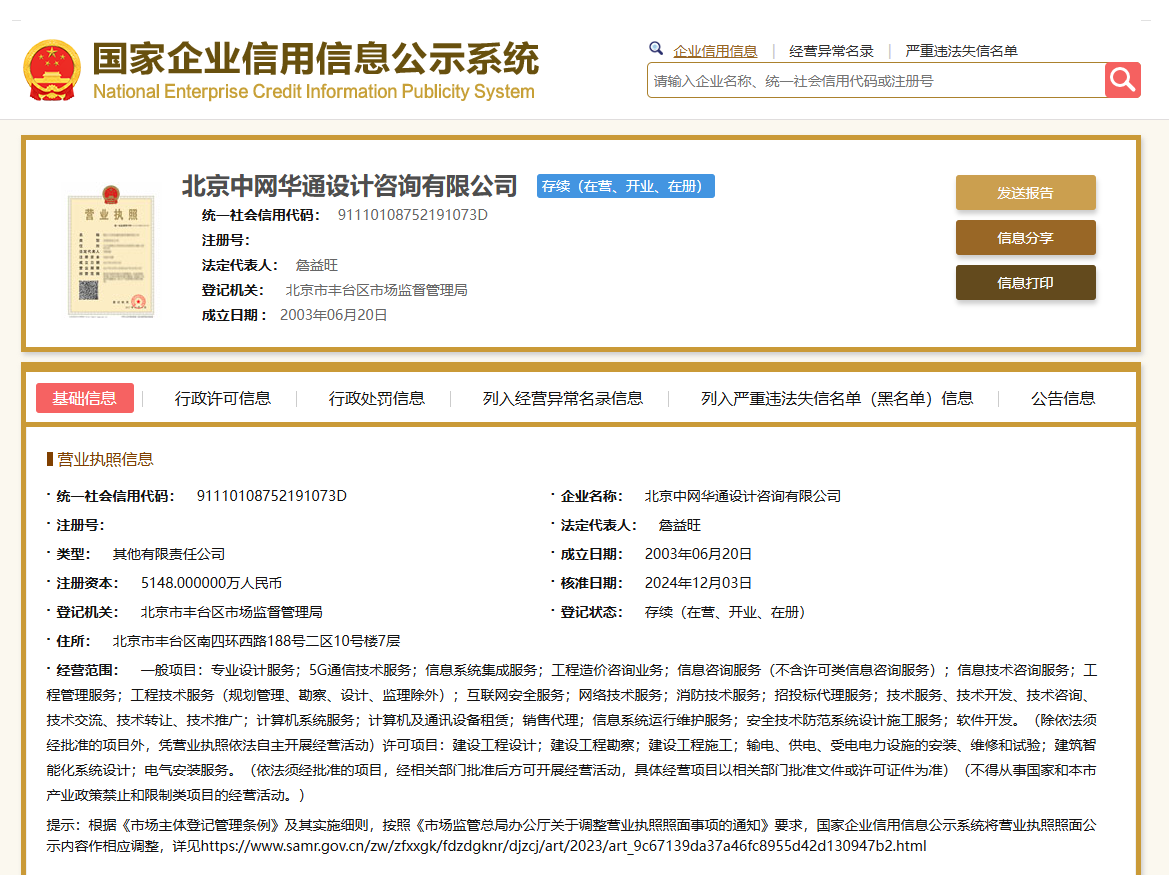Open the business license thumbnail image

(111, 251)
